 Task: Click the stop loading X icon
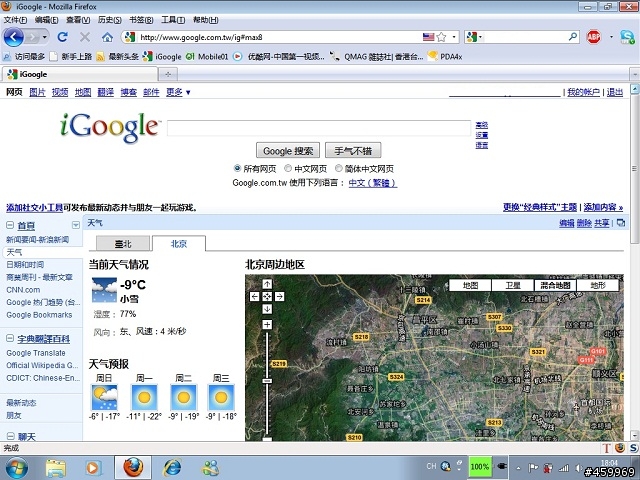click(x=85, y=37)
